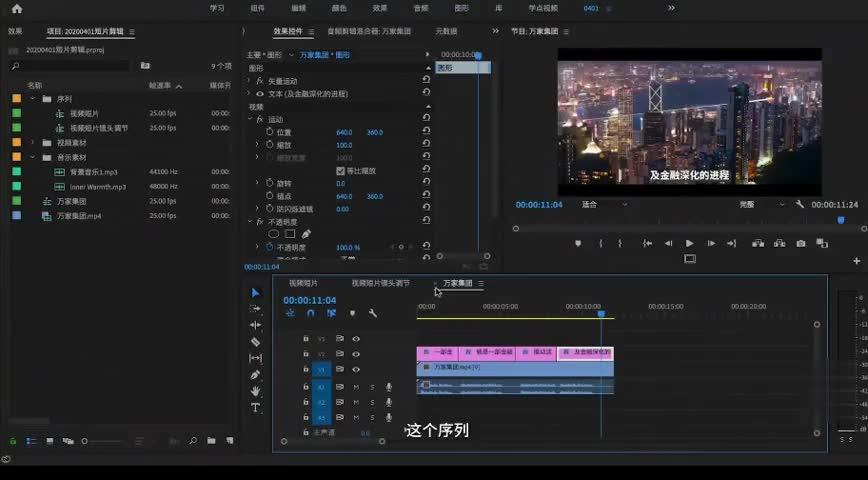Open Program monitor wrench settings
The width and height of the screenshot is (868, 480).
[799, 204]
